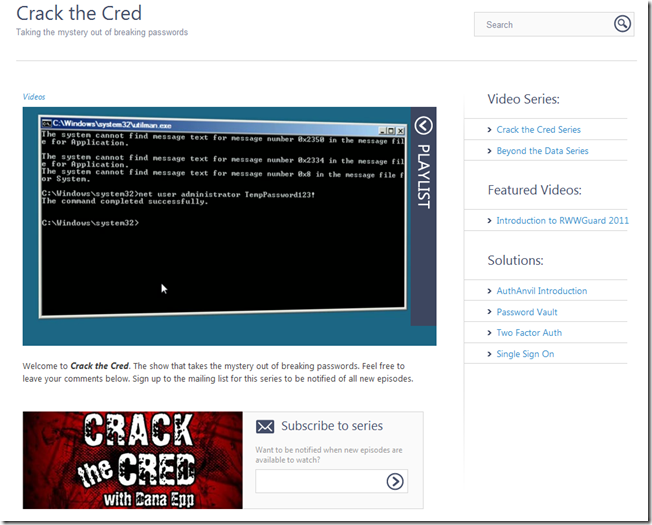652x525 pixels.
Task: Click the Subscribe to series heading
Action: 332,426
